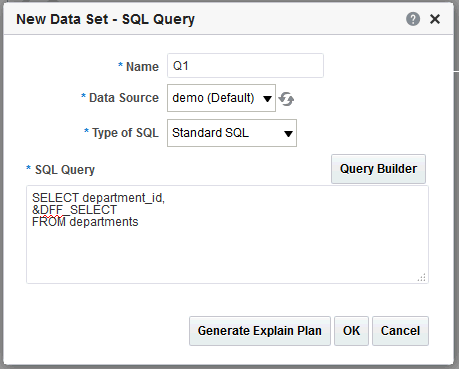Screen dimensions: 459x369
Task: Click the 'SELECT department_id,' line
Action: [98, 198]
